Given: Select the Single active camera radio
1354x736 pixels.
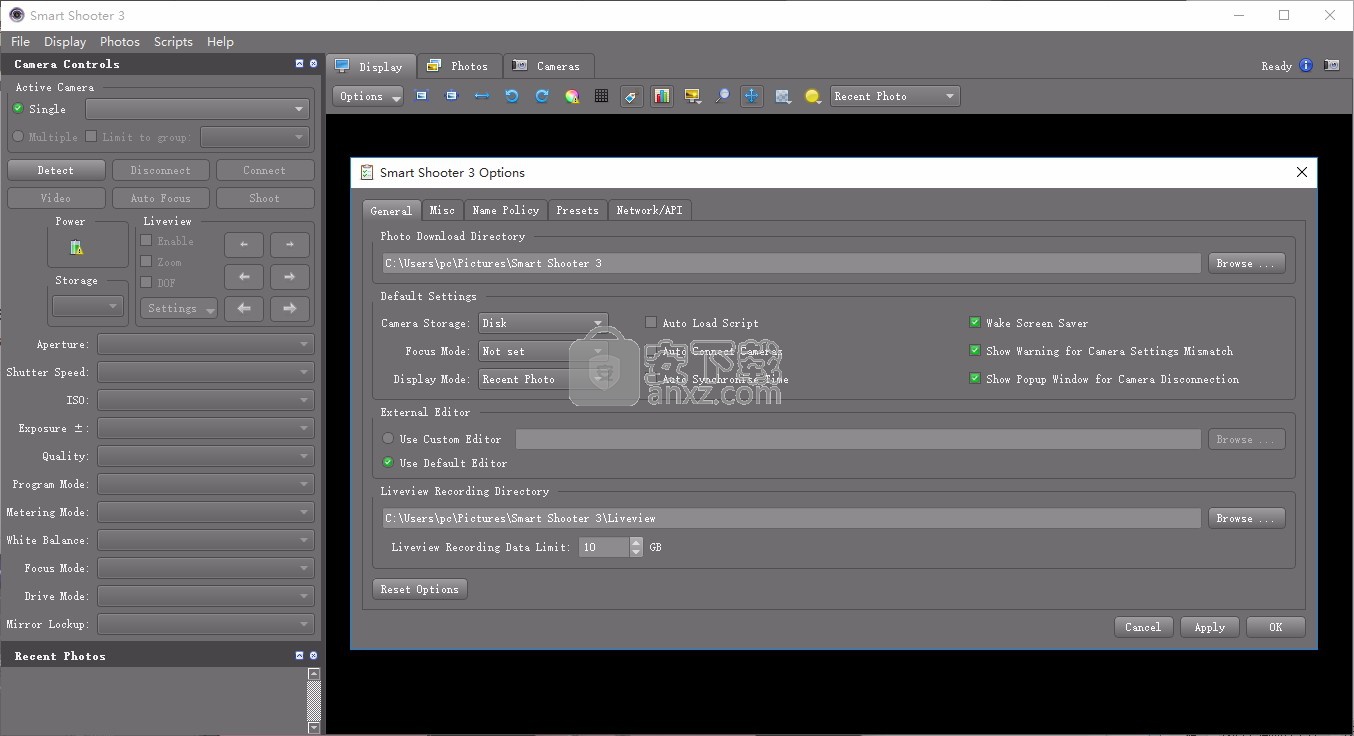Looking at the screenshot, I should coord(18,109).
